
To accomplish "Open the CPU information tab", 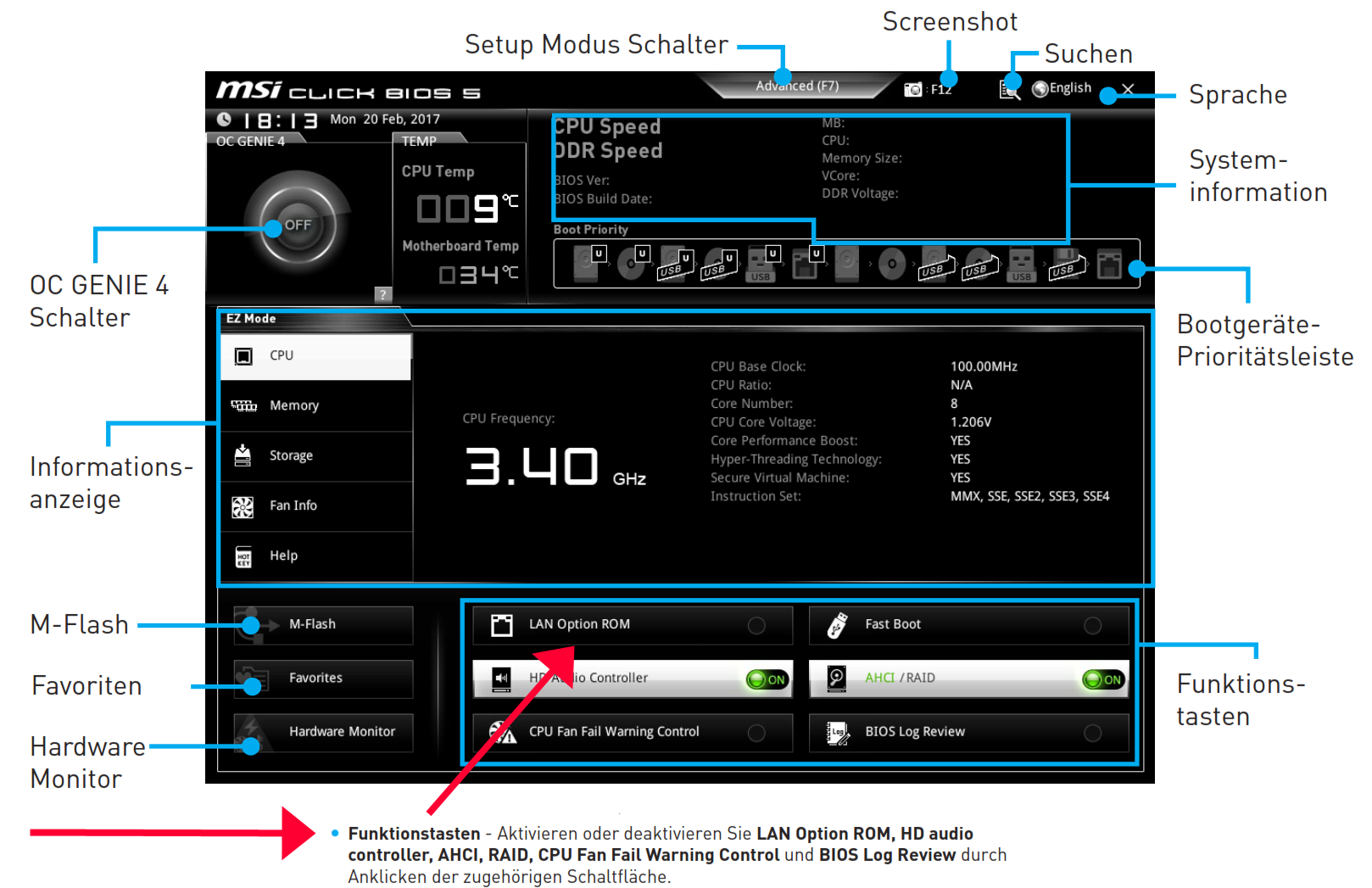I will pos(316,356).
